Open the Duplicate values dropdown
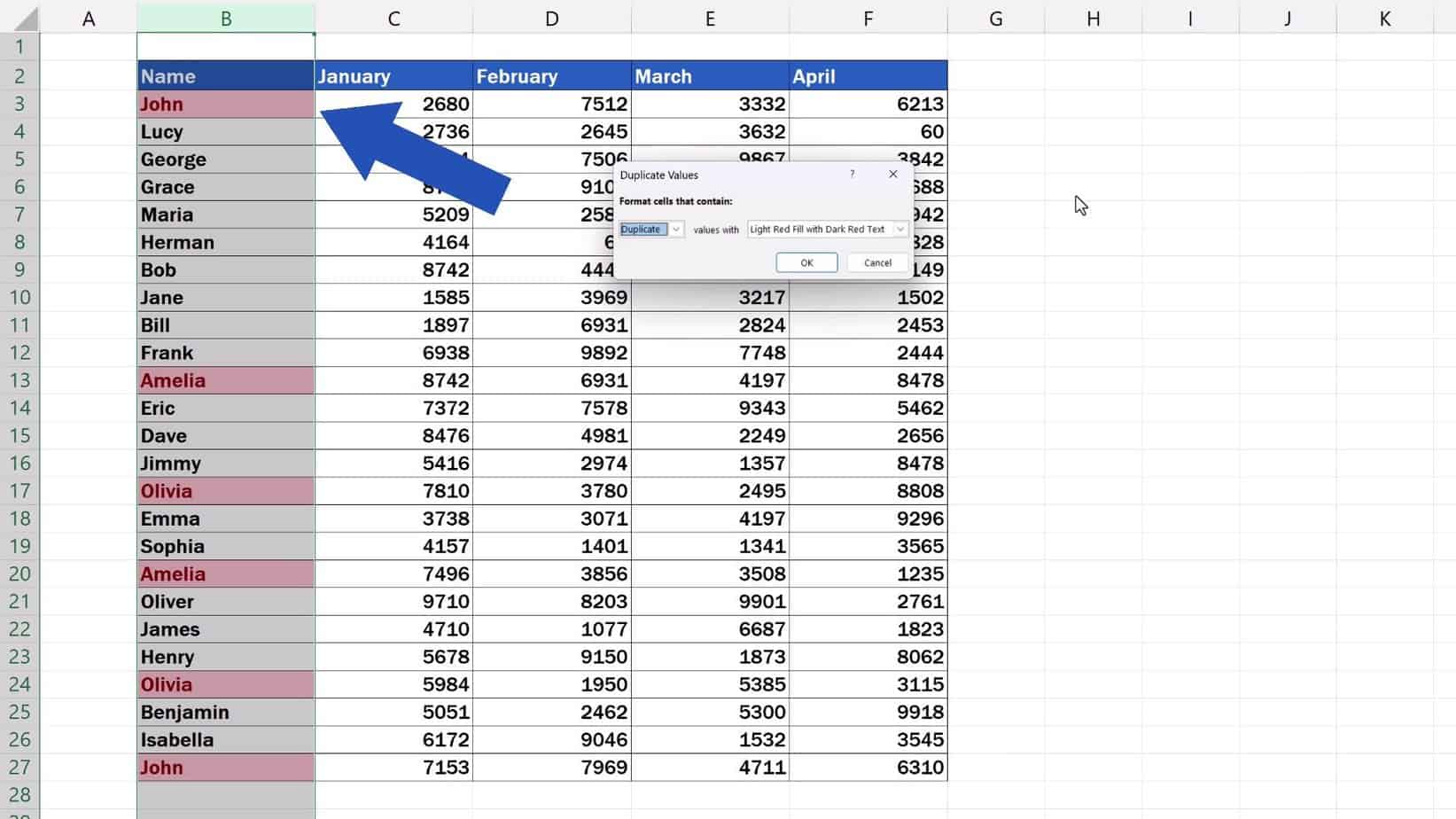1456x819 pixels. (676, 230)
